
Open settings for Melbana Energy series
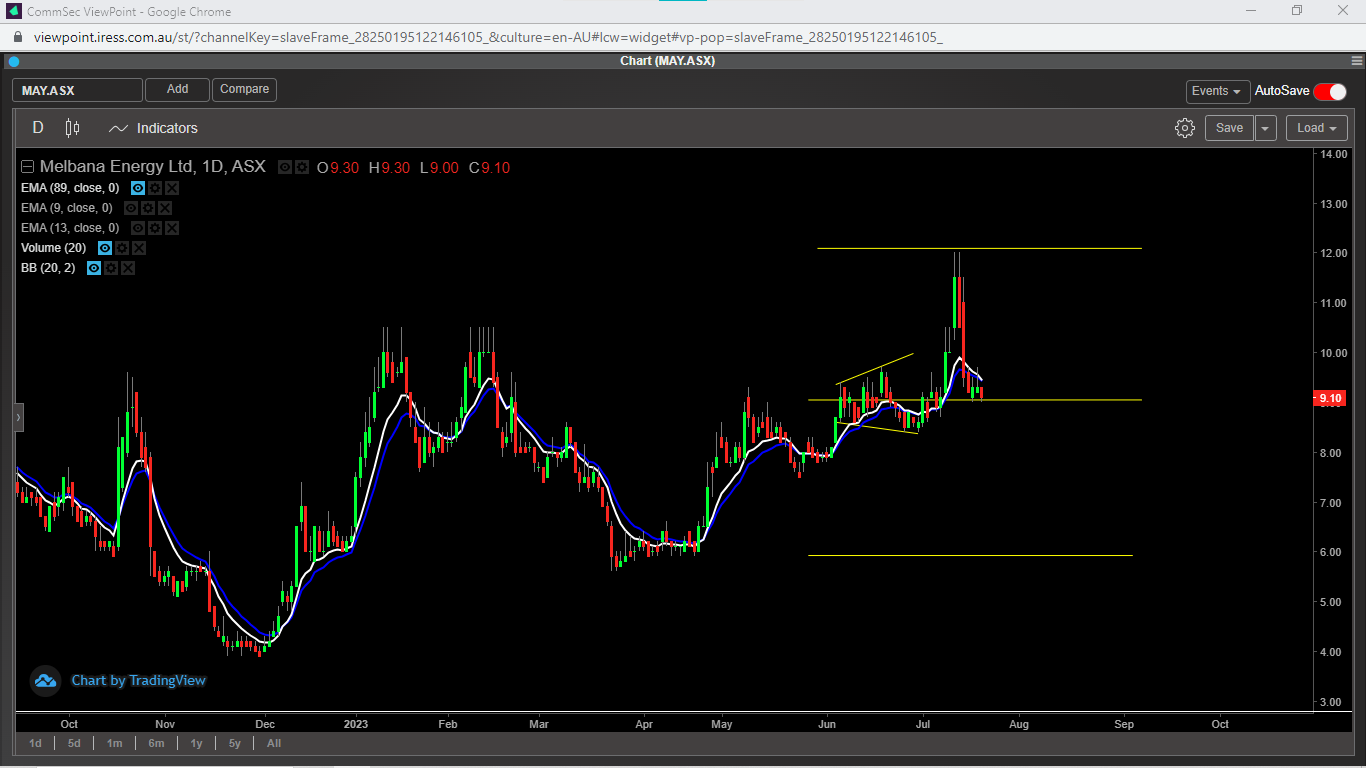(301, 168)
